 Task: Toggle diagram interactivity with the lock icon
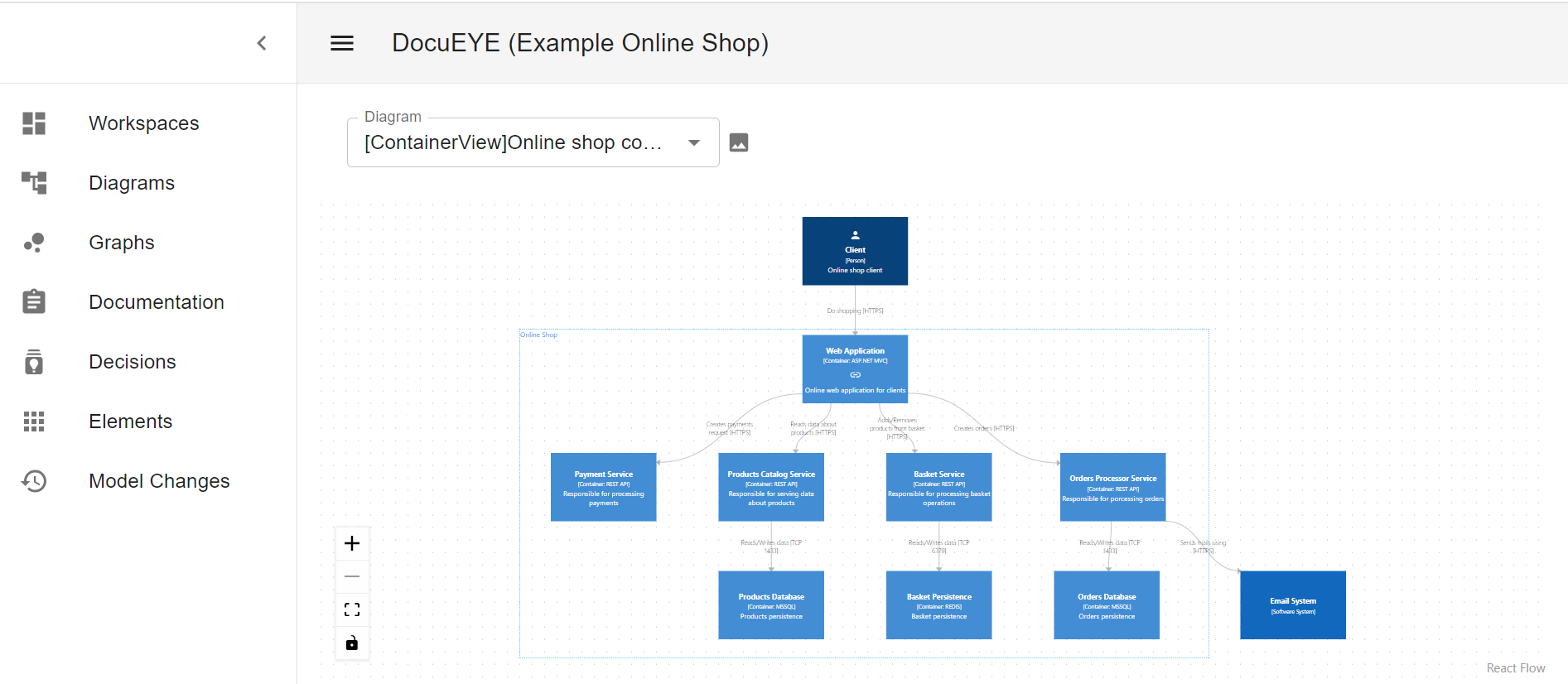point(352,643)
